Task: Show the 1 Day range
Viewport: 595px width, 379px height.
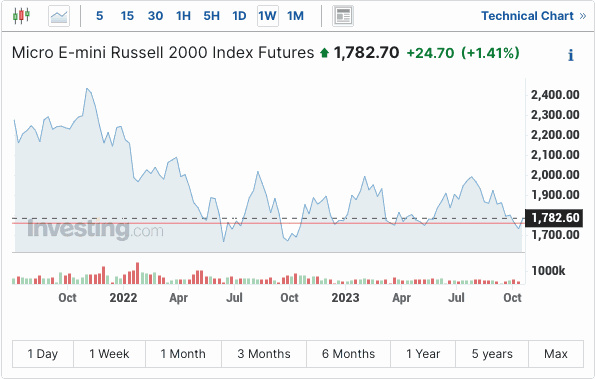Action: (x=43, y=354)
